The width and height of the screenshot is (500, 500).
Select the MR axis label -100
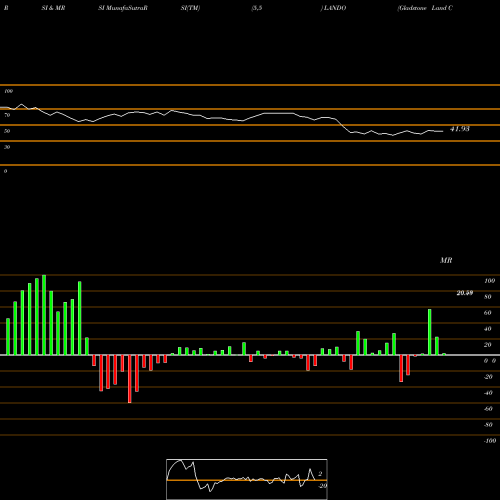(490, 441)
